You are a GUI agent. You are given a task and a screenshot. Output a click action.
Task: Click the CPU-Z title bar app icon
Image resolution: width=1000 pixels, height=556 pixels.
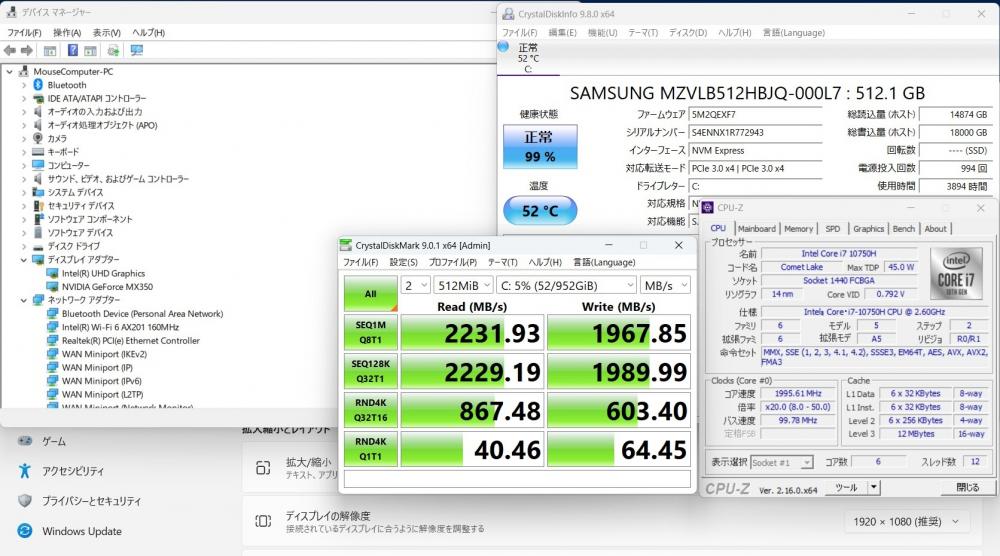(707, 208)
